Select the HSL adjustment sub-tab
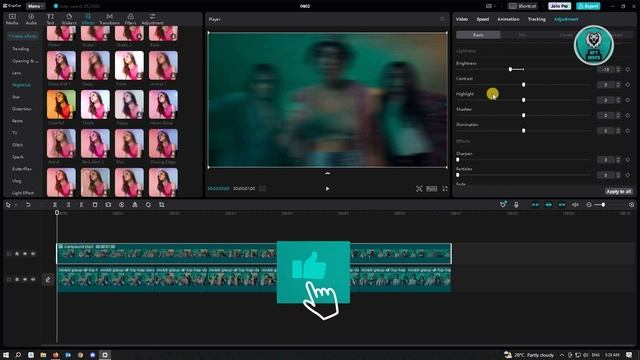The height and width of the screenshot is (360, 640). (522, 35)
